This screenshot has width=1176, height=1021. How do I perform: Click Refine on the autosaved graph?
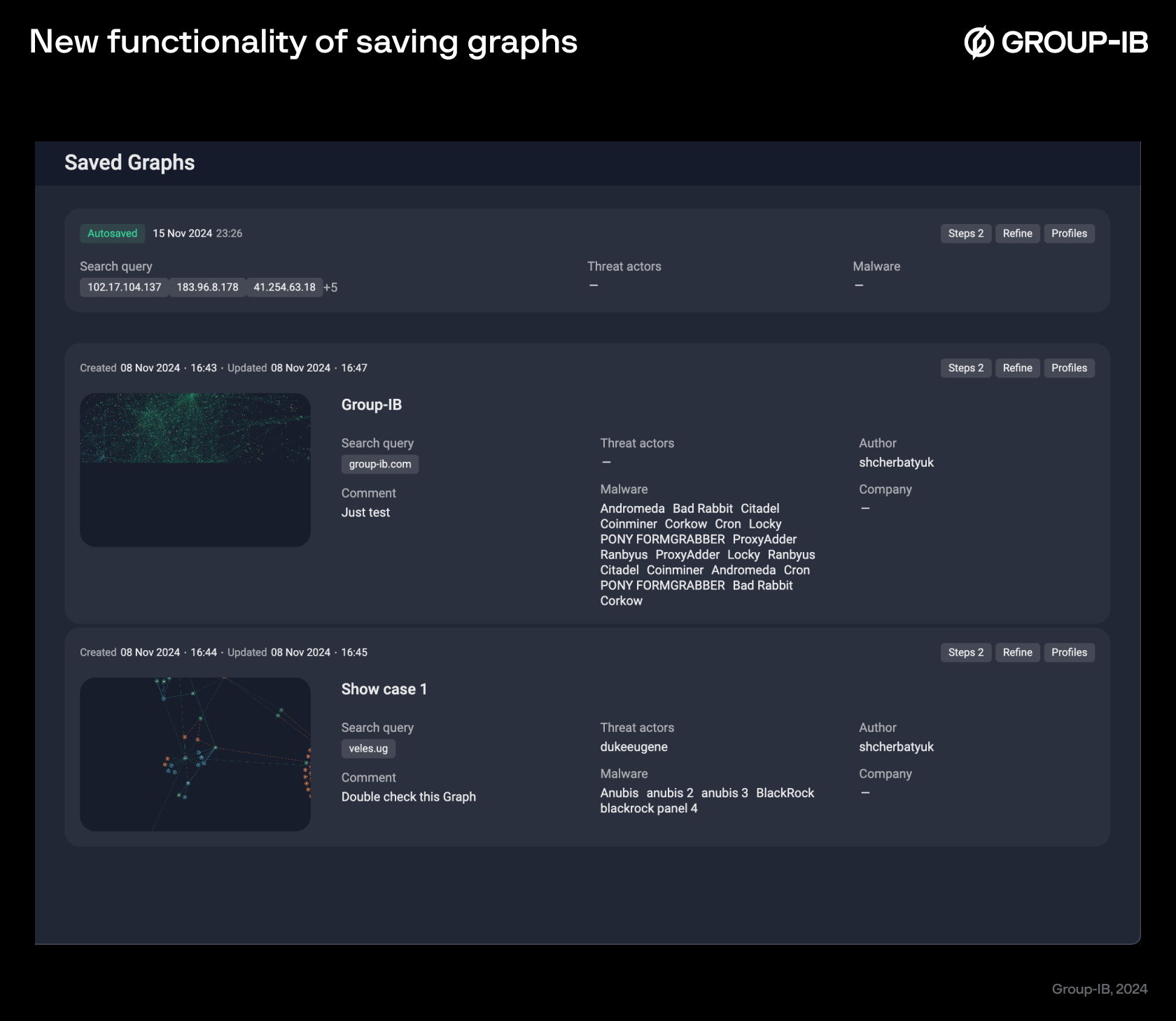pyautogui.click(x=1017, y=233)
